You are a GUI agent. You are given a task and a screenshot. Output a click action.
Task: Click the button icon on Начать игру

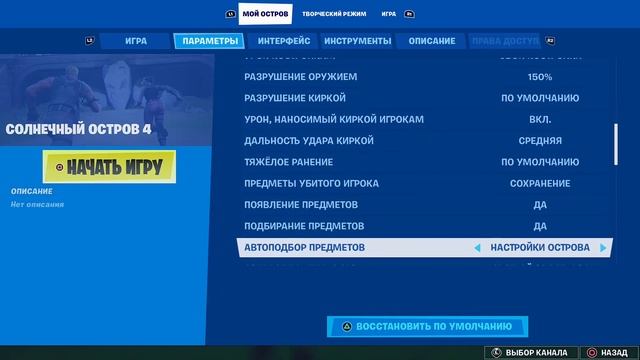point(60,167)
